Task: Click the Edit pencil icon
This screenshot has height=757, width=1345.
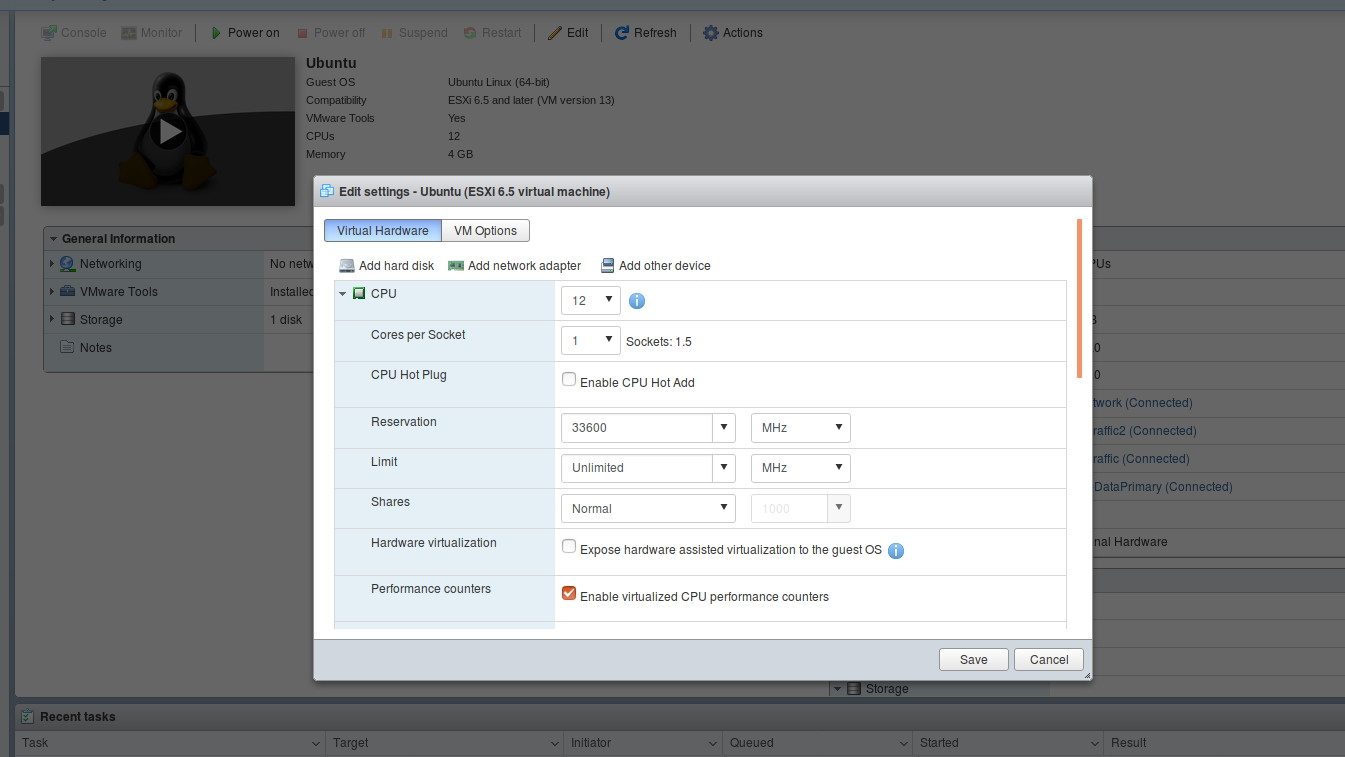Action: (x=554, y=32)
